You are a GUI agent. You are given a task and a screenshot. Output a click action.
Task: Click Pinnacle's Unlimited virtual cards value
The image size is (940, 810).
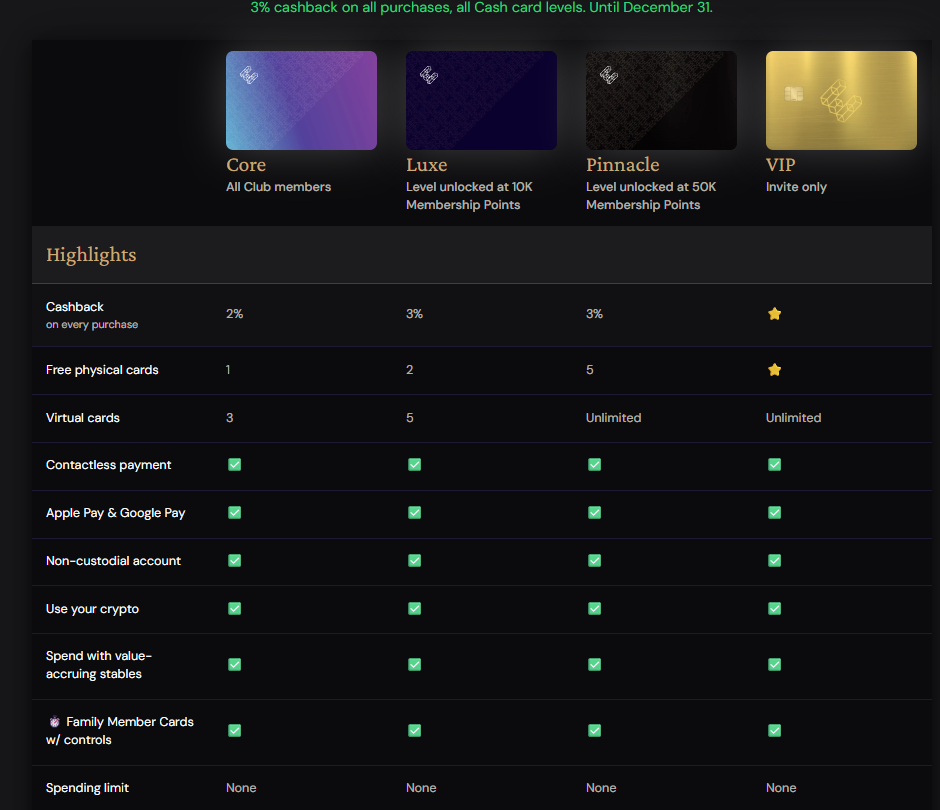[x=613, y=418]
